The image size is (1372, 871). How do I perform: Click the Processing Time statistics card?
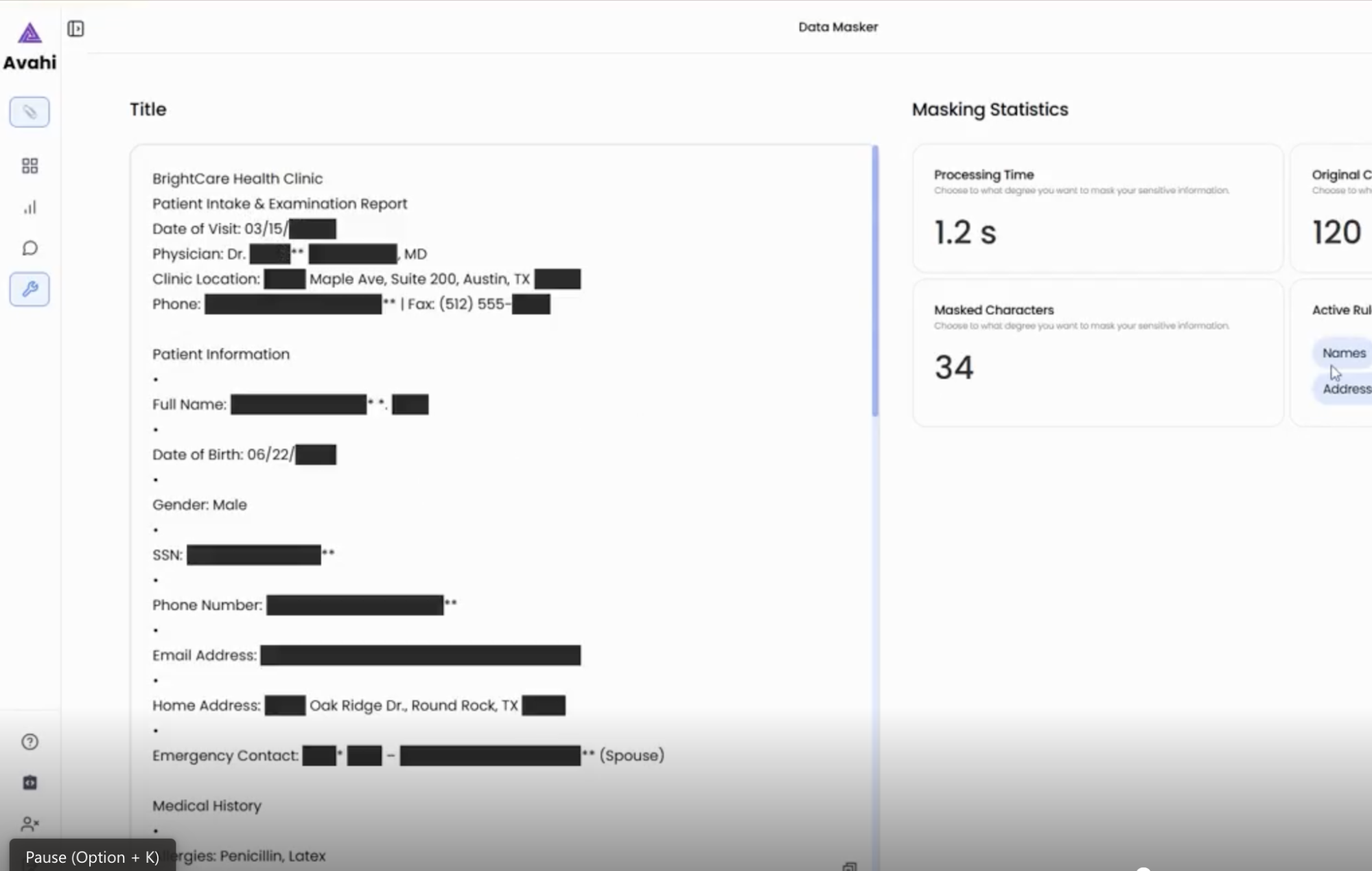click(x=1097, y=208)
